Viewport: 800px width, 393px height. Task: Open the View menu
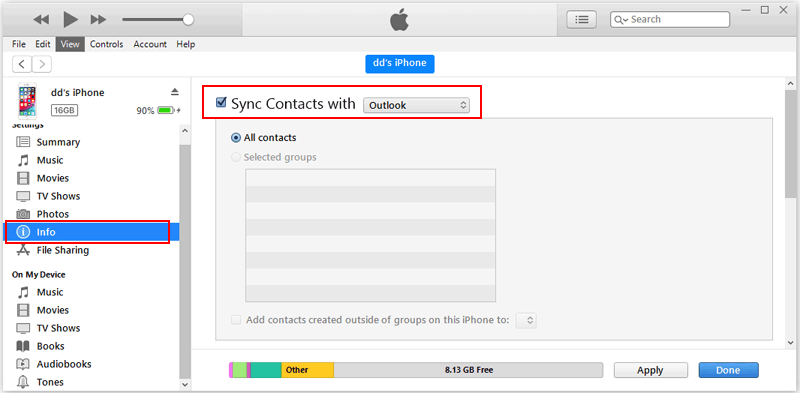[70, 44]
